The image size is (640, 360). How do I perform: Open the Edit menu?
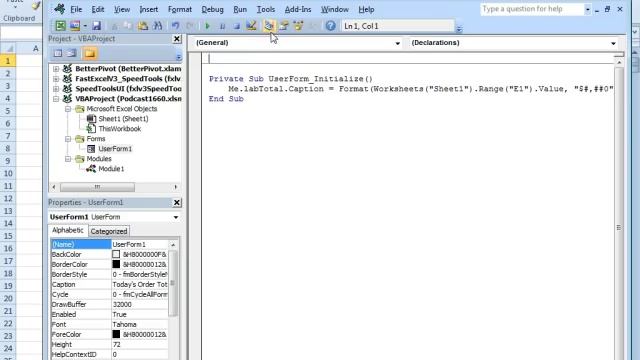[x=98, y=9]
